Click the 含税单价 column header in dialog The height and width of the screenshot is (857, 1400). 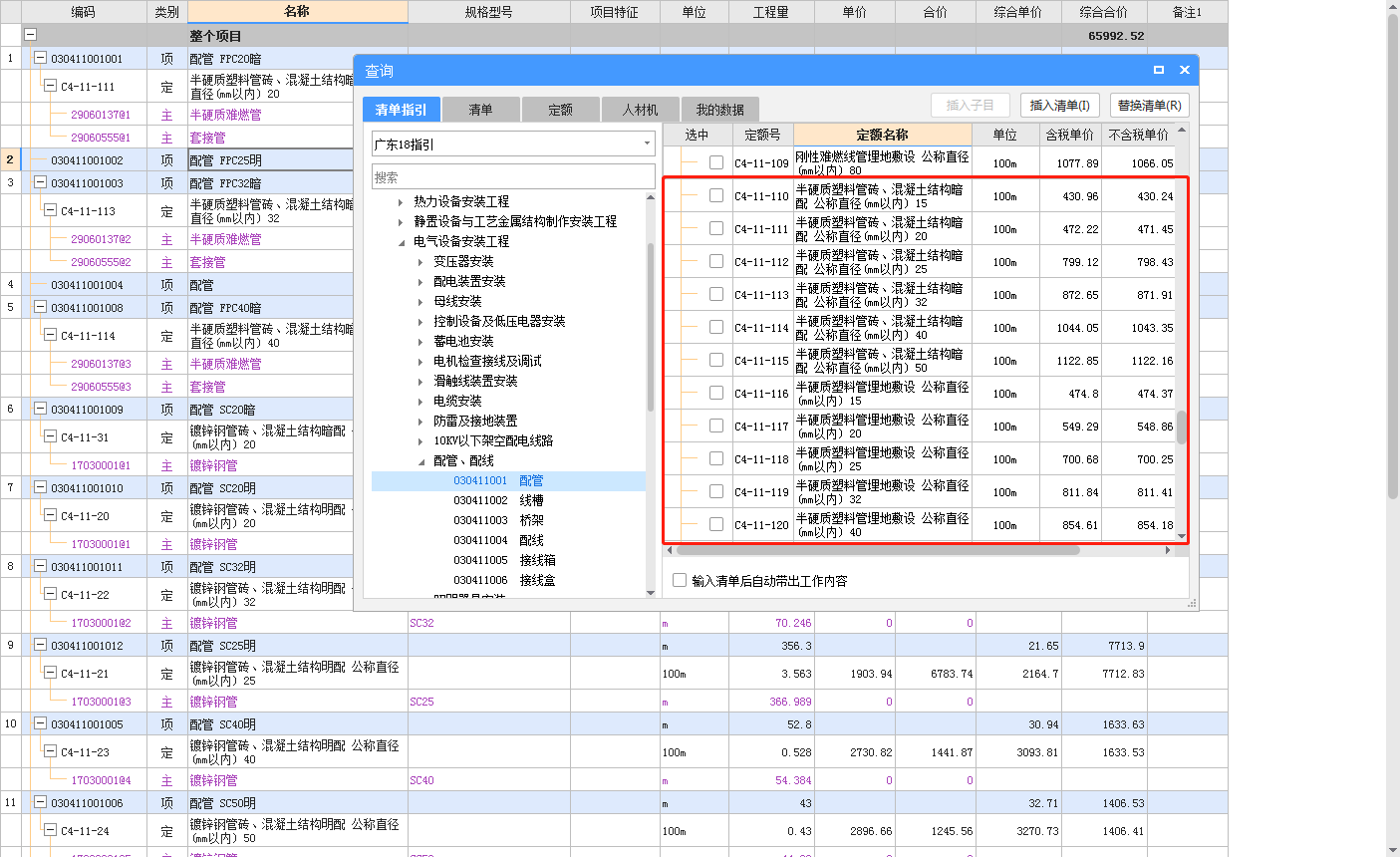(x=1069, y=135)
